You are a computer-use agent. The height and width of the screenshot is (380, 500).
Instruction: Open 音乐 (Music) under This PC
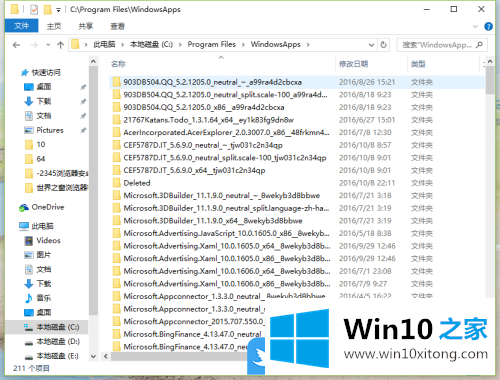pyautogui.click(x=44, y=298)
